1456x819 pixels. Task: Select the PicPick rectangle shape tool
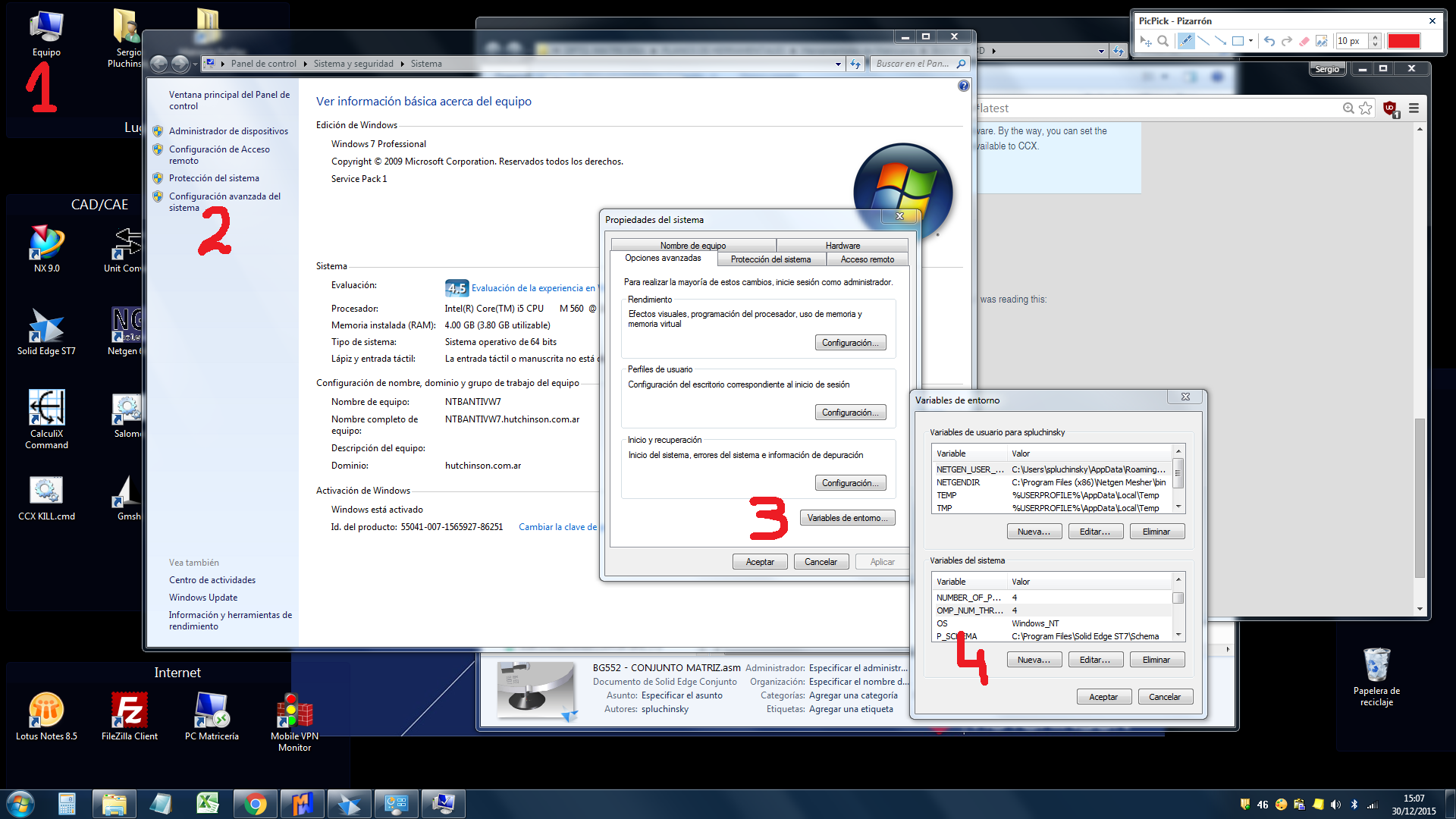1238,41
